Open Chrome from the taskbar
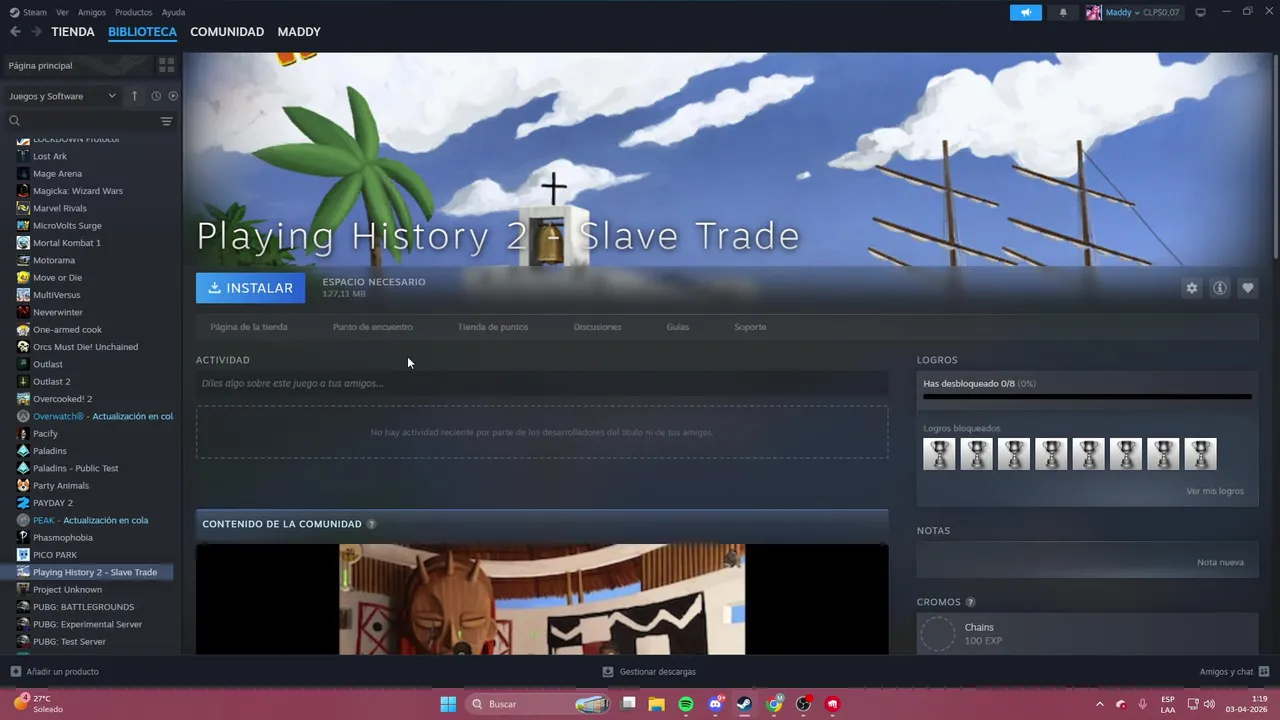1280x720 pixels. [774, 704]
